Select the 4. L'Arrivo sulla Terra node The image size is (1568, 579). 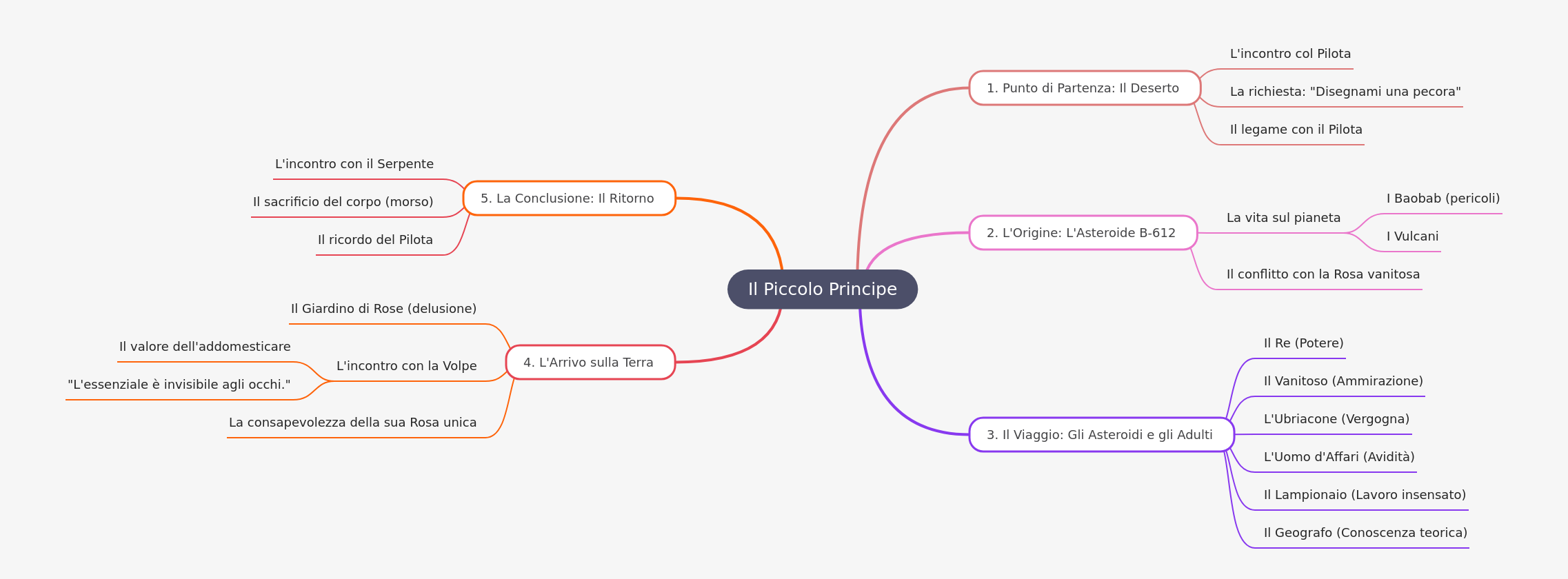pyautogui.click(x=590, y=363)
